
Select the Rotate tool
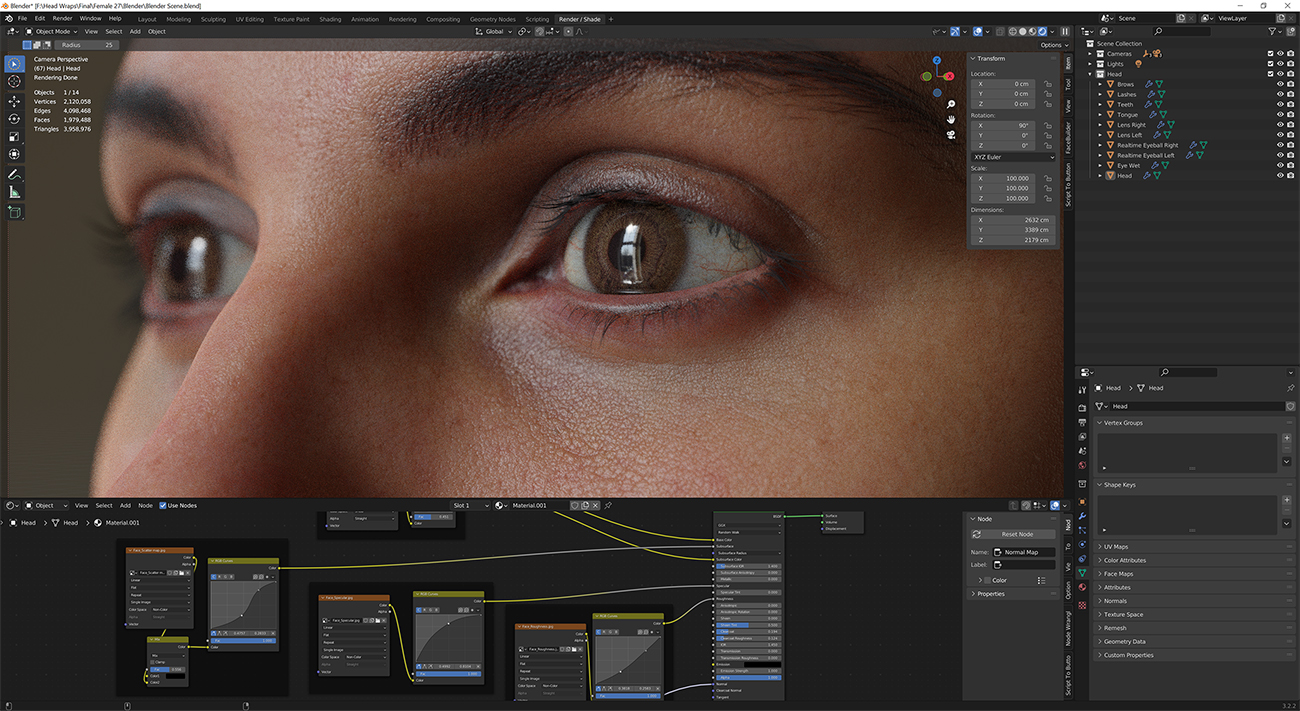(14, 119)
